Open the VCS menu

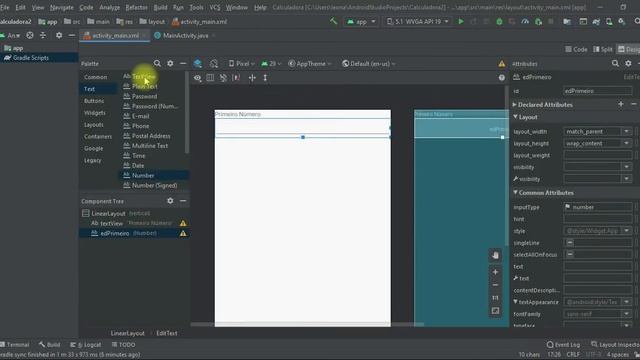point(214,7)
